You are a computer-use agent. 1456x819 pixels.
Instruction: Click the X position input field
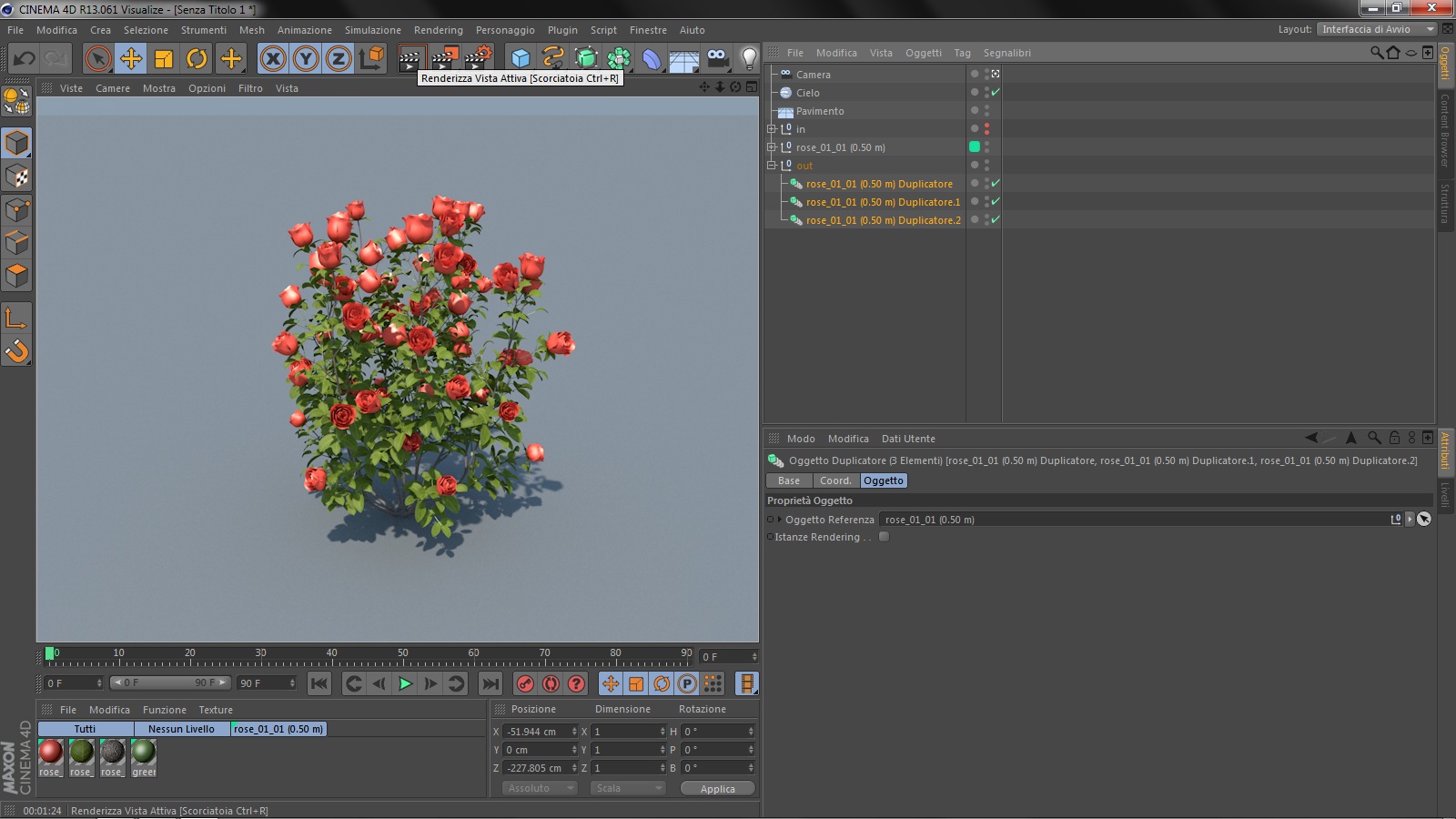click(x=536, y=732)
